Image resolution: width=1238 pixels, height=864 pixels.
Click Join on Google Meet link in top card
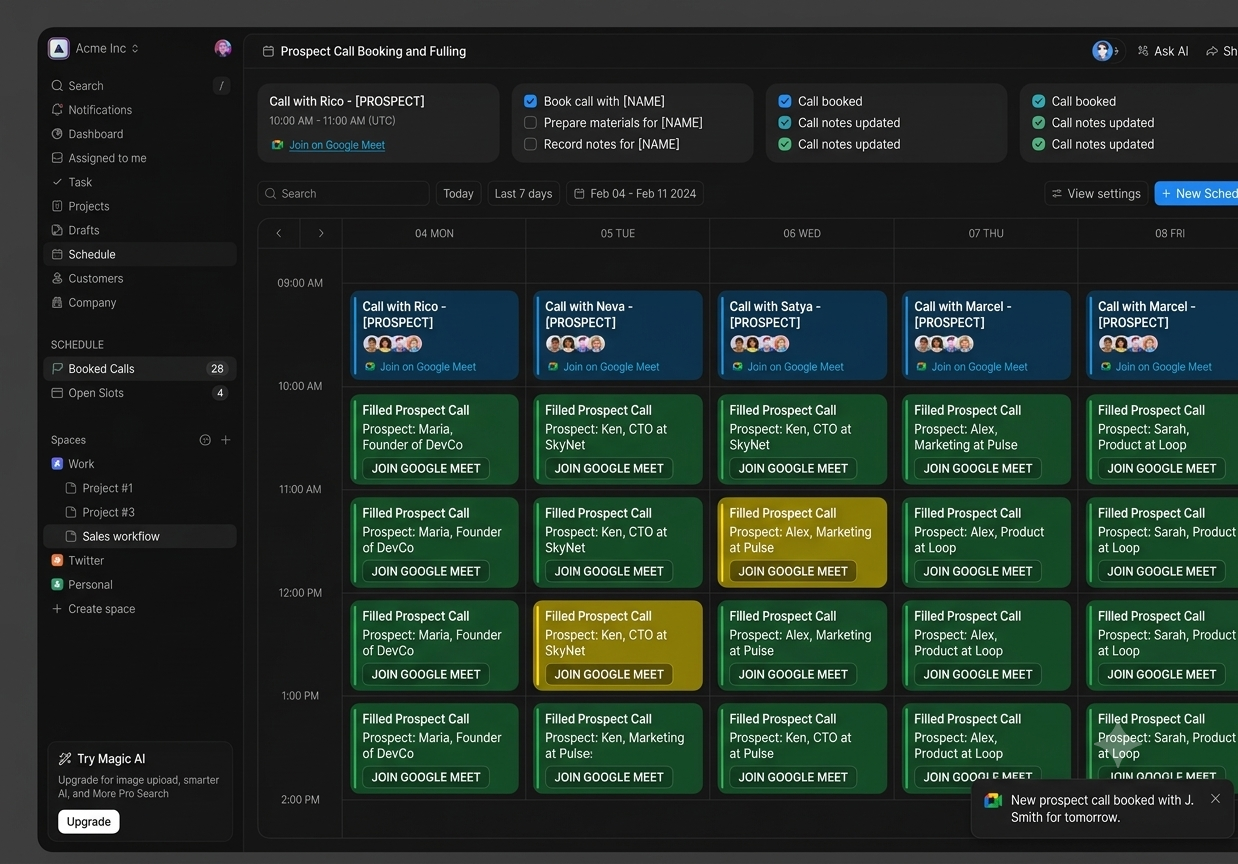pyautogui.click(x=337, y=145)
